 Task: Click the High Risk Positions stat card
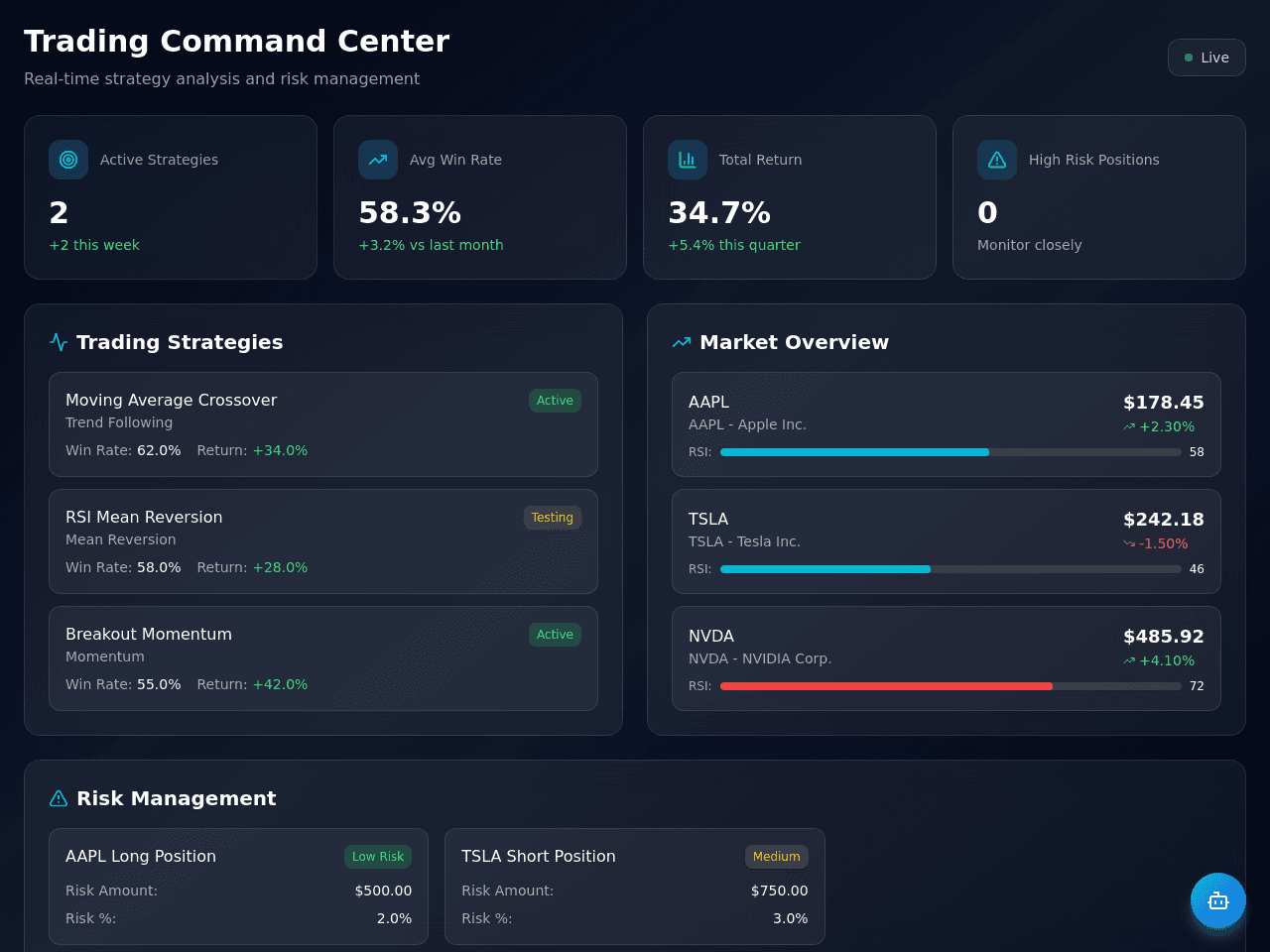pyautogui.click(x=1099, y=197)
